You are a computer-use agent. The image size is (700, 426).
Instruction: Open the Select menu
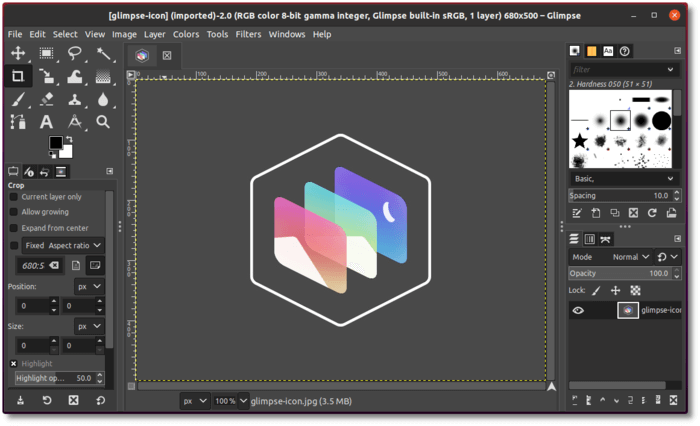(x=65, y=34)
